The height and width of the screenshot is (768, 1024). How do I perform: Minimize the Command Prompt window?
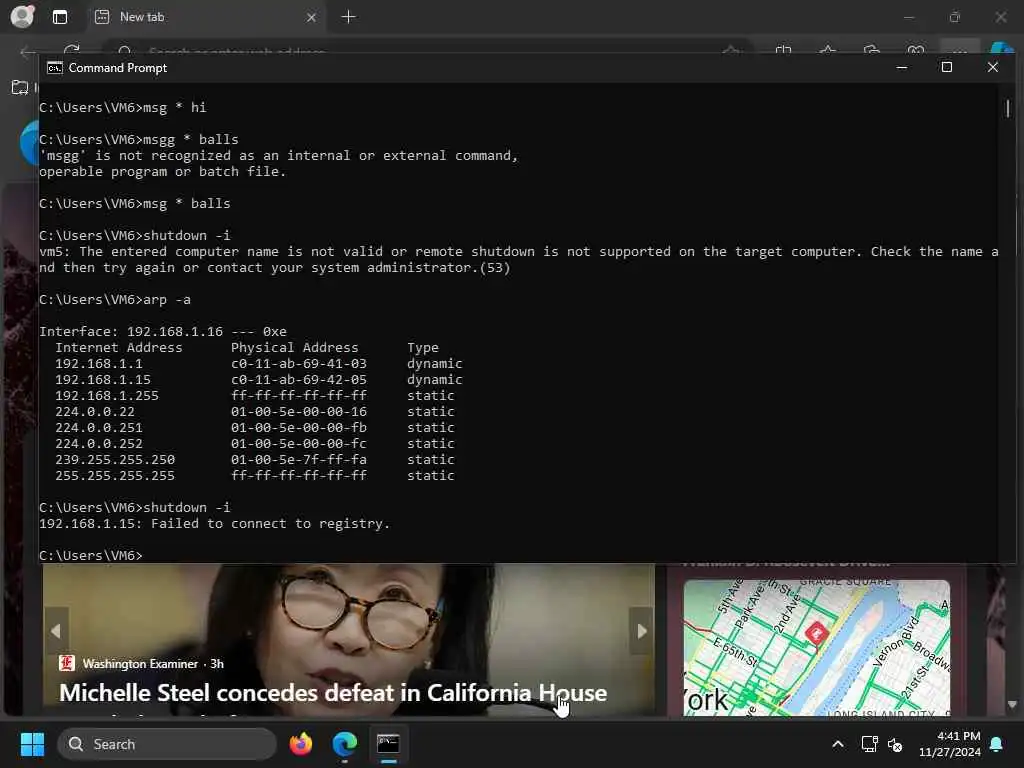902,67
